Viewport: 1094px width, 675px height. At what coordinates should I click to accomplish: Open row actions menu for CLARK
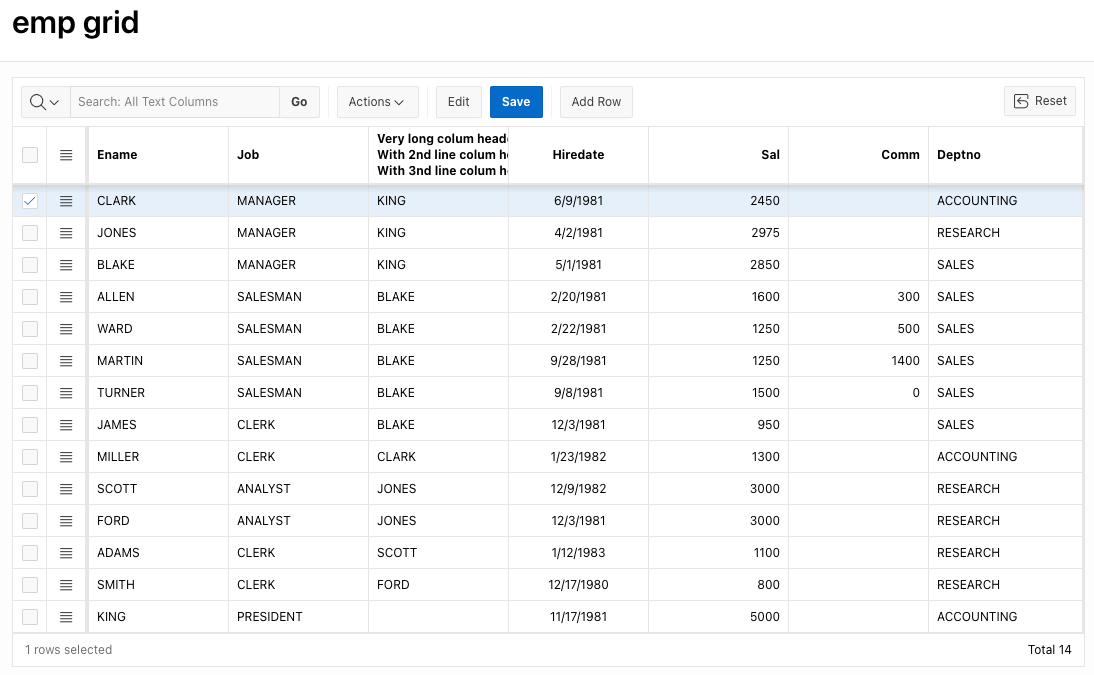pos(66,201)
